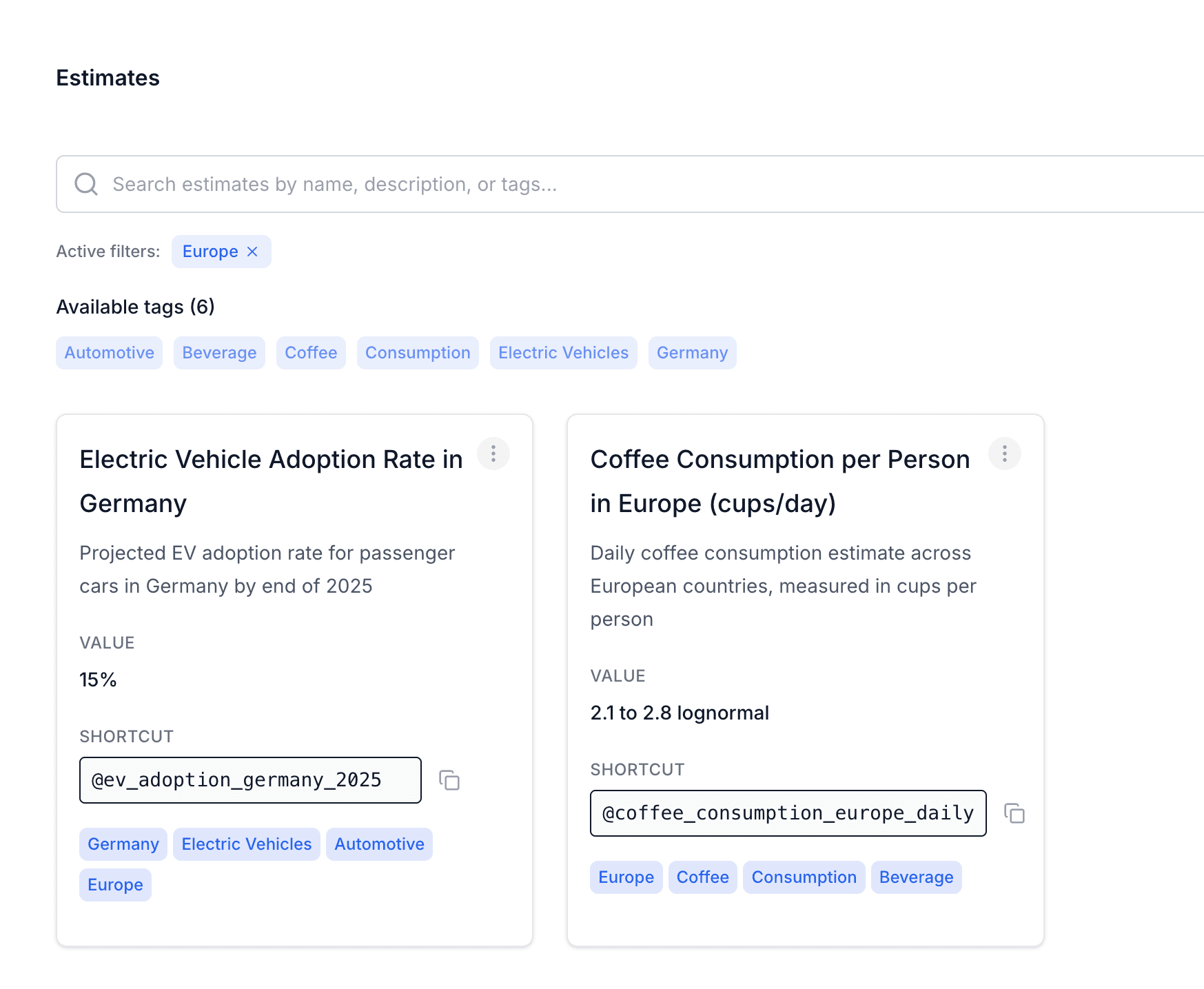Viewport: 1204px width, 989px height.
Task: Focus the search estimates input field
Action: pyautogui.click(x=620, y=184)
